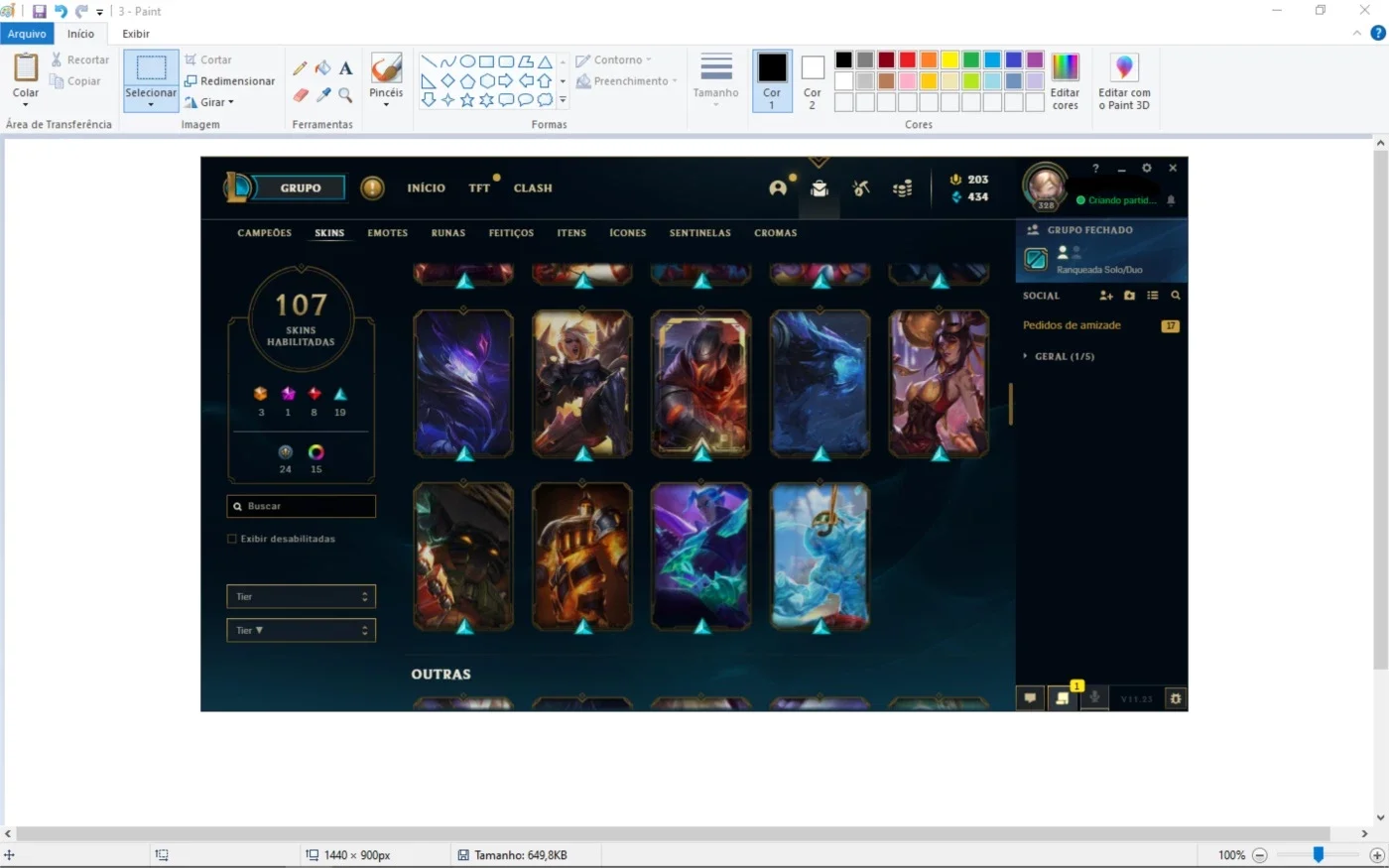Click the Copiar button
The image size is (1389, 868).
tap(75, 81)
